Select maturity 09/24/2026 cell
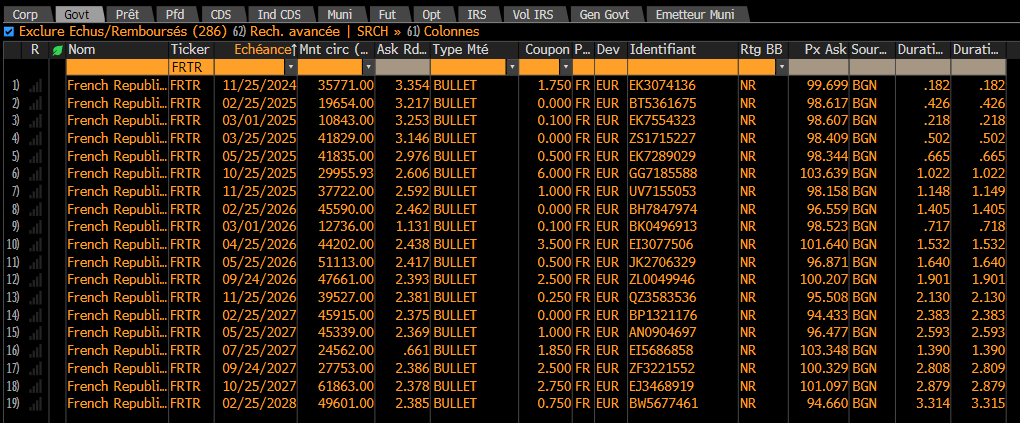Screen dimensions: 1020x423 pyautogui.click(x=260, y=279)
